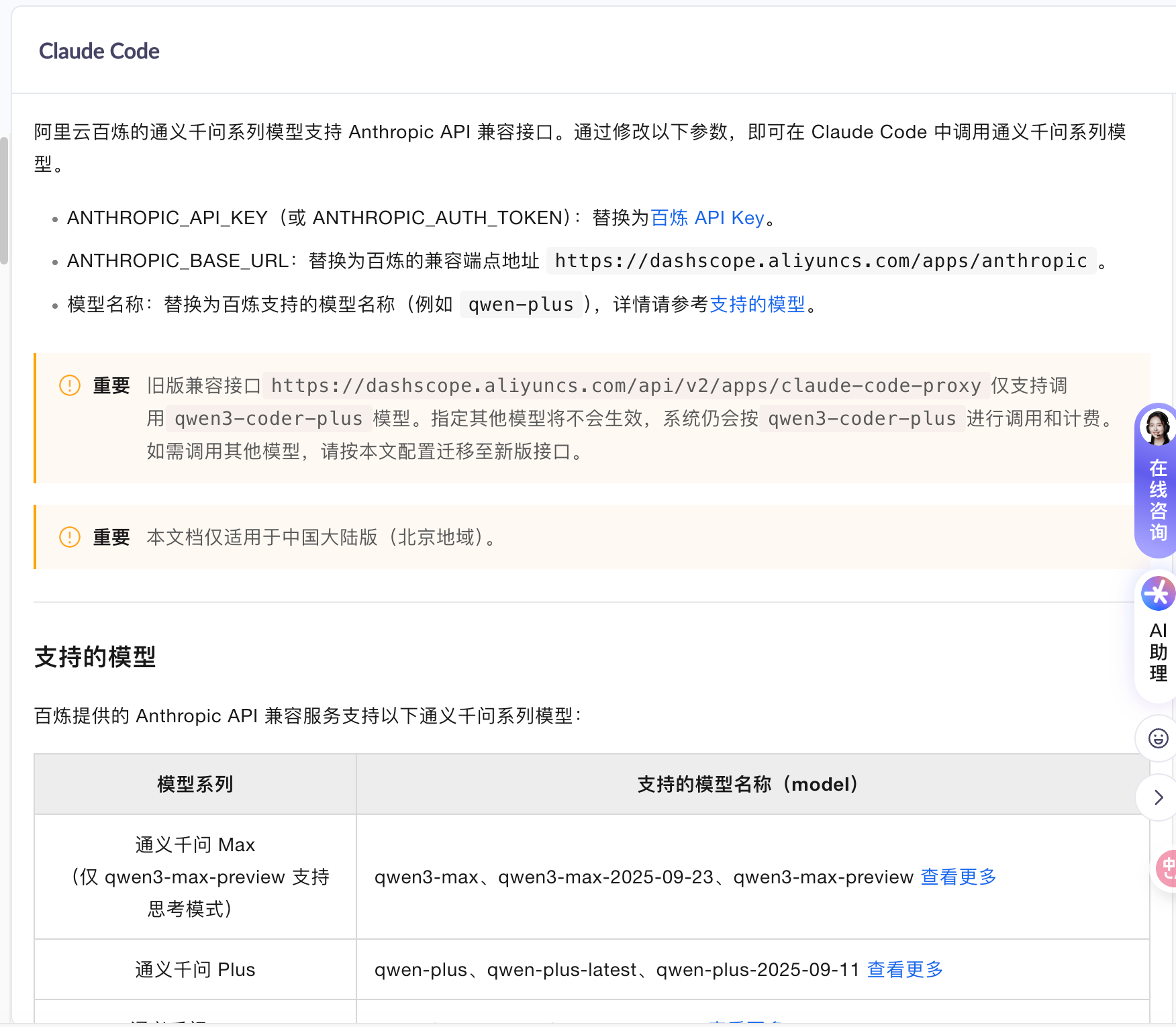
Task: Click the smiley face feedback icon
Action: 1158,738
